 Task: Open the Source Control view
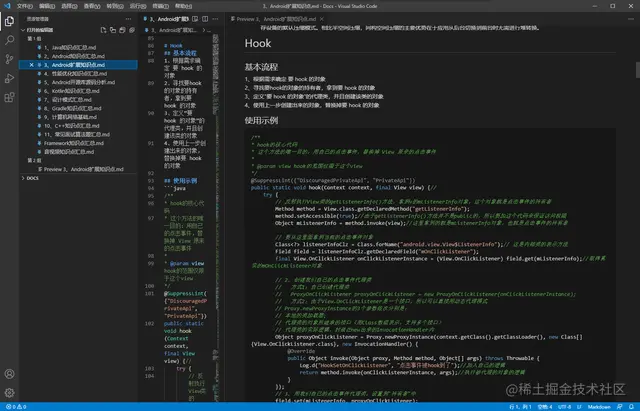tap(9, 59)
